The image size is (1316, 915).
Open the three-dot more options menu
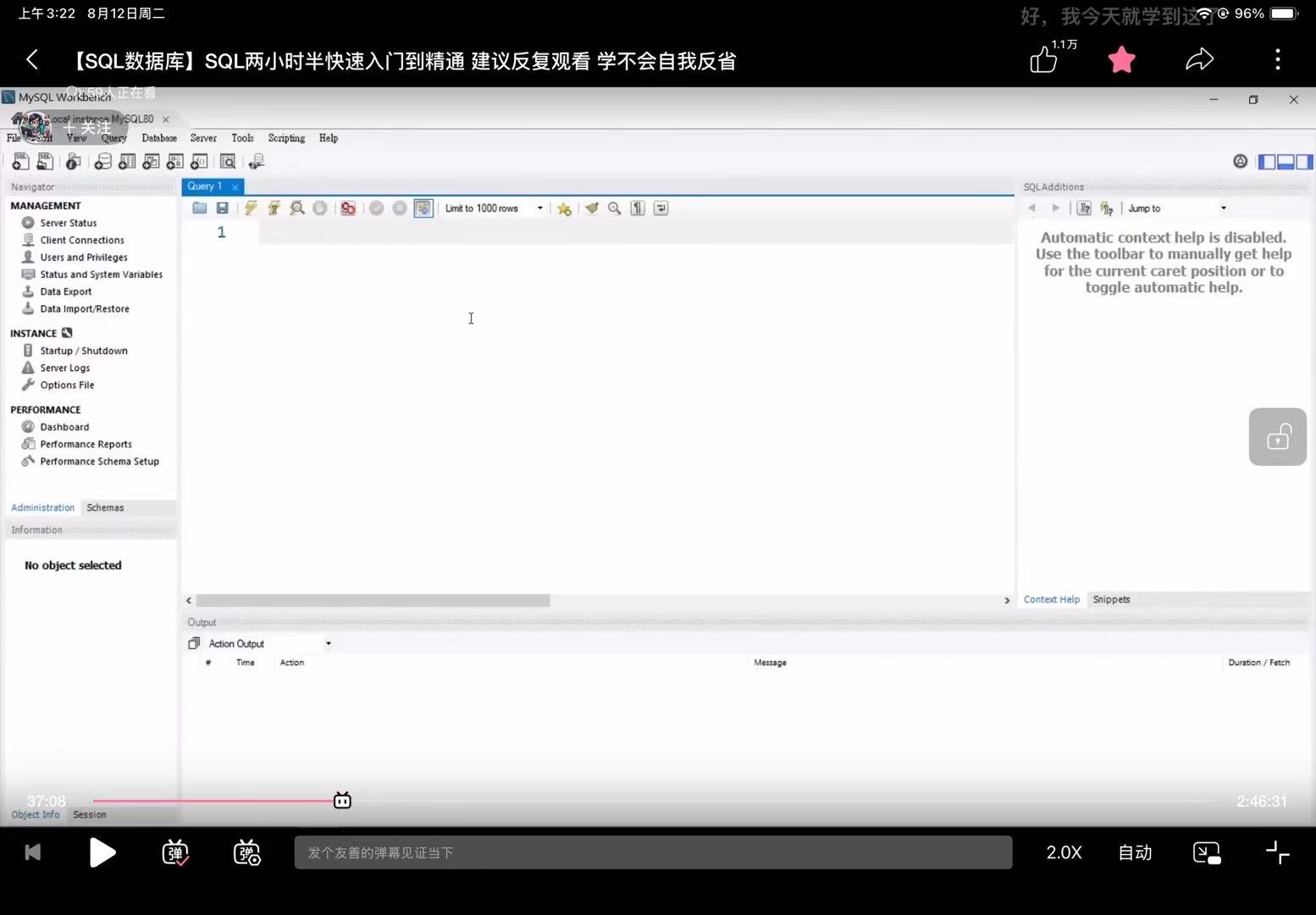[1277, 59]
